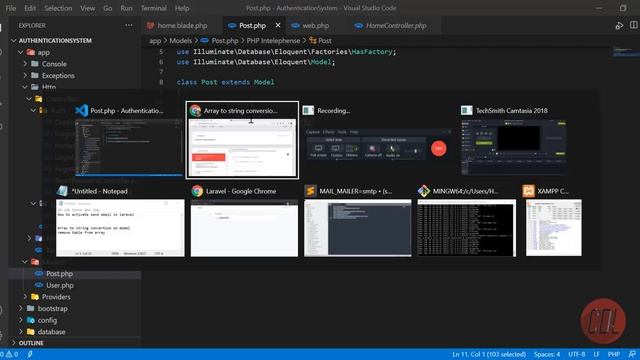The width and height of the screenshot is (640, 360).
Task: Switch to Laravel - Google Chrome window
Action: coord(244,228)
